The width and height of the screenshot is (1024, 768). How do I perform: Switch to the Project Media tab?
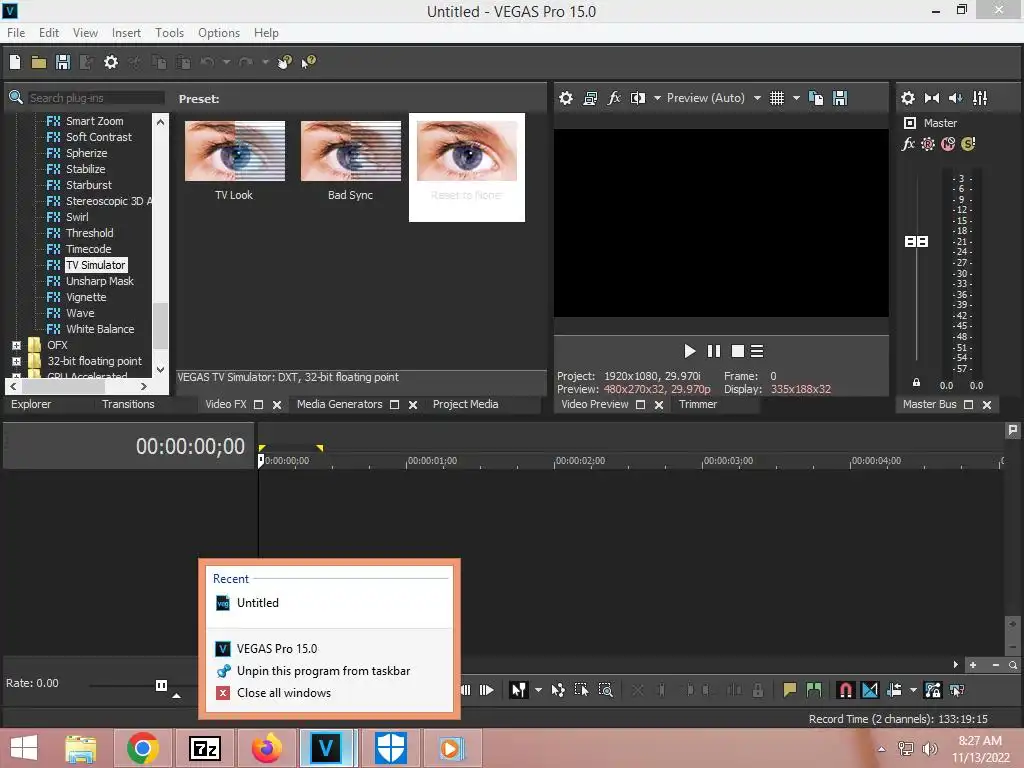(x=465, y=404)
